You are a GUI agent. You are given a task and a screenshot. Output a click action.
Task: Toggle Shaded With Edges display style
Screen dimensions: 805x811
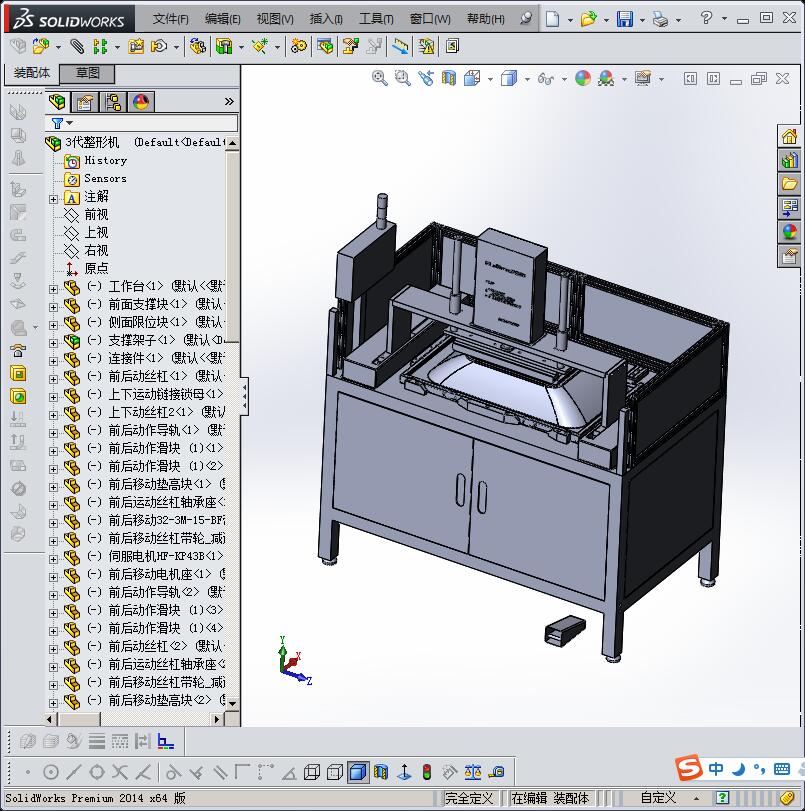[358, 772]
